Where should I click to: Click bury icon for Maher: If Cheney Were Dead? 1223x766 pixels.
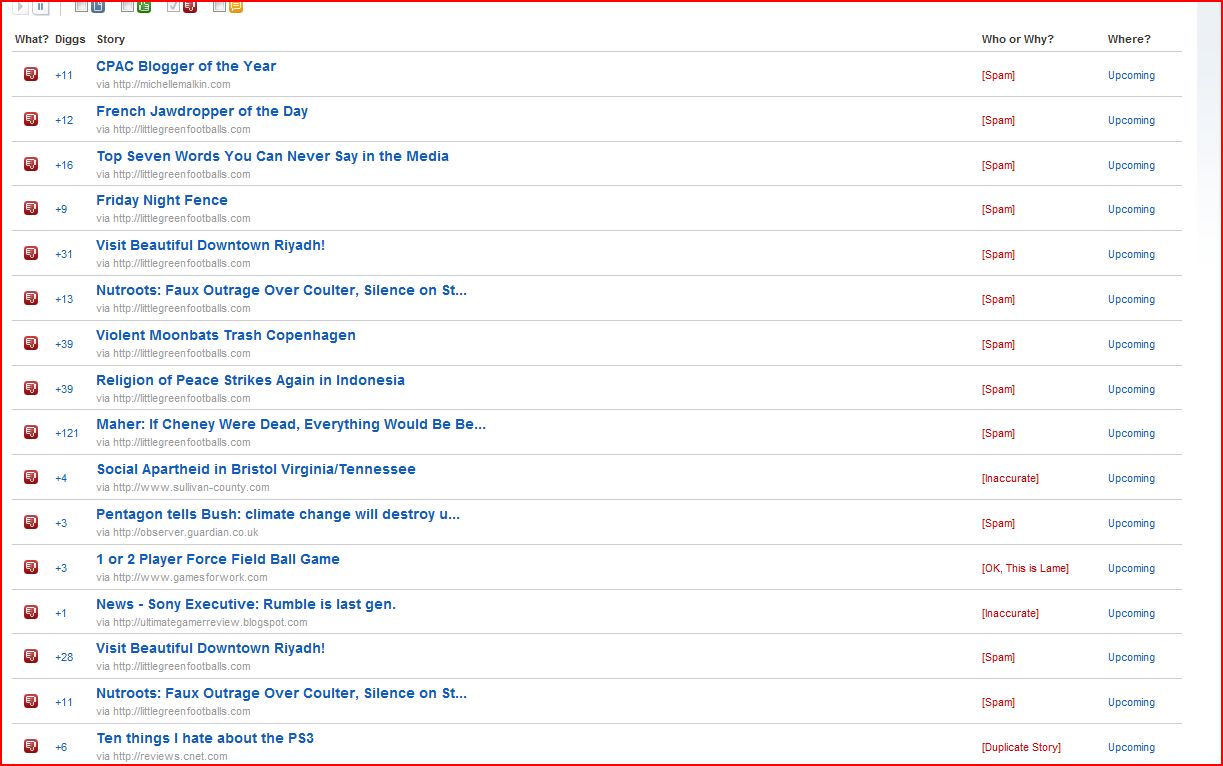pos(31,432)
